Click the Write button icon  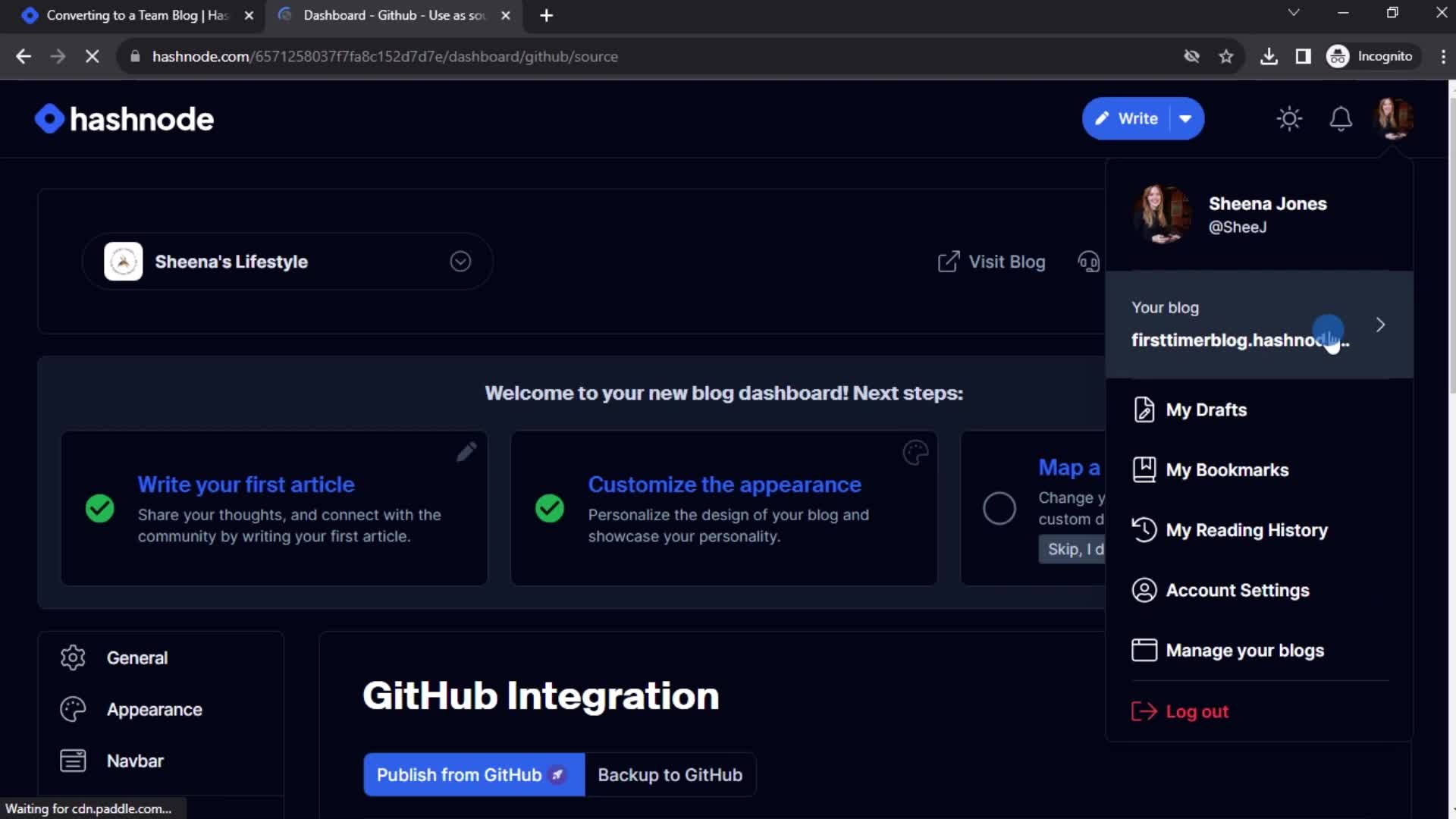tap(1102, 118)
